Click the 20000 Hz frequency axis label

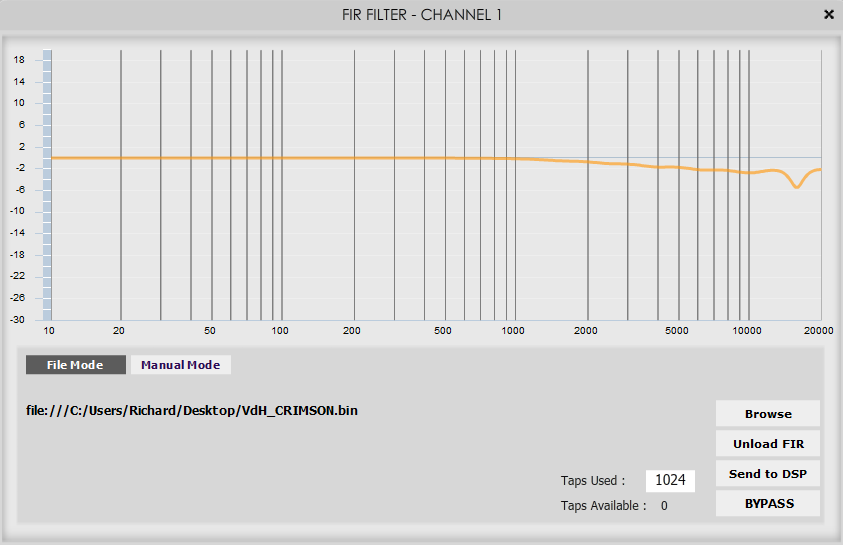point(818,331)
